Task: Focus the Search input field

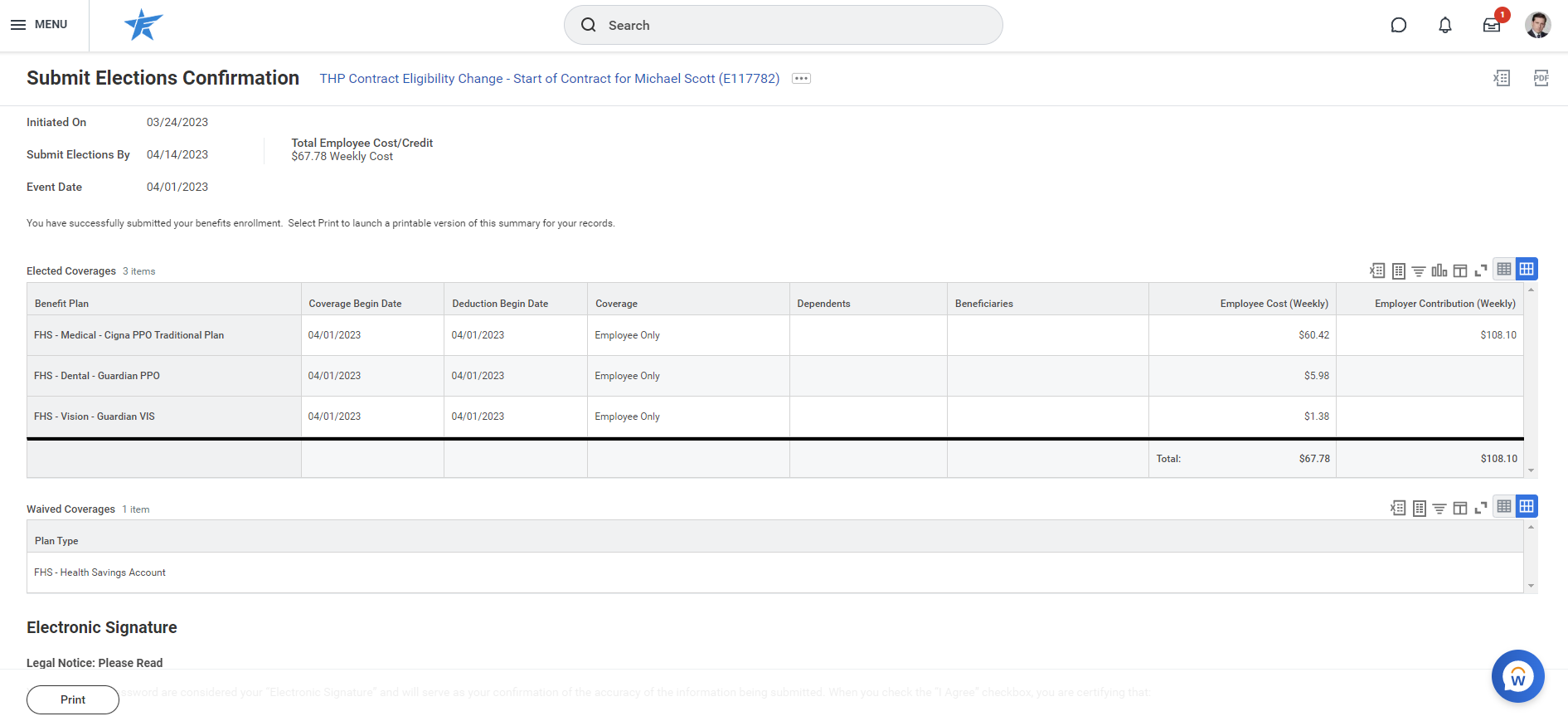Action: (783, 25)
